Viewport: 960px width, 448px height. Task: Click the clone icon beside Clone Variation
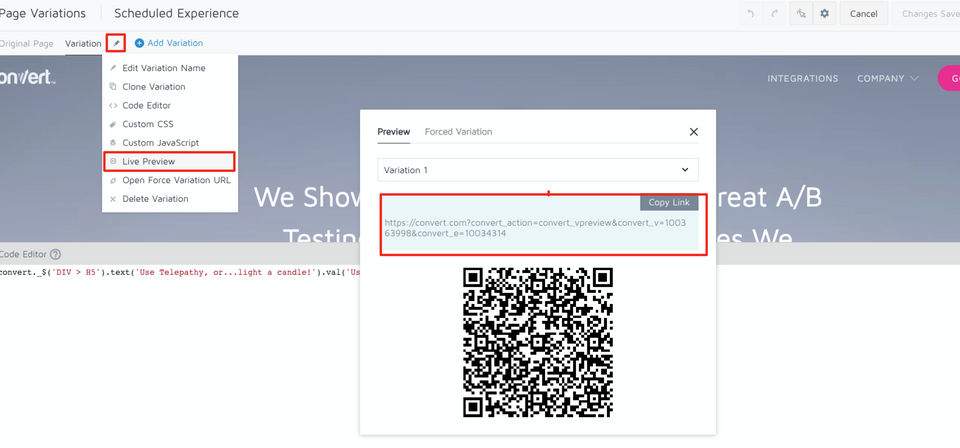point(113,87)
